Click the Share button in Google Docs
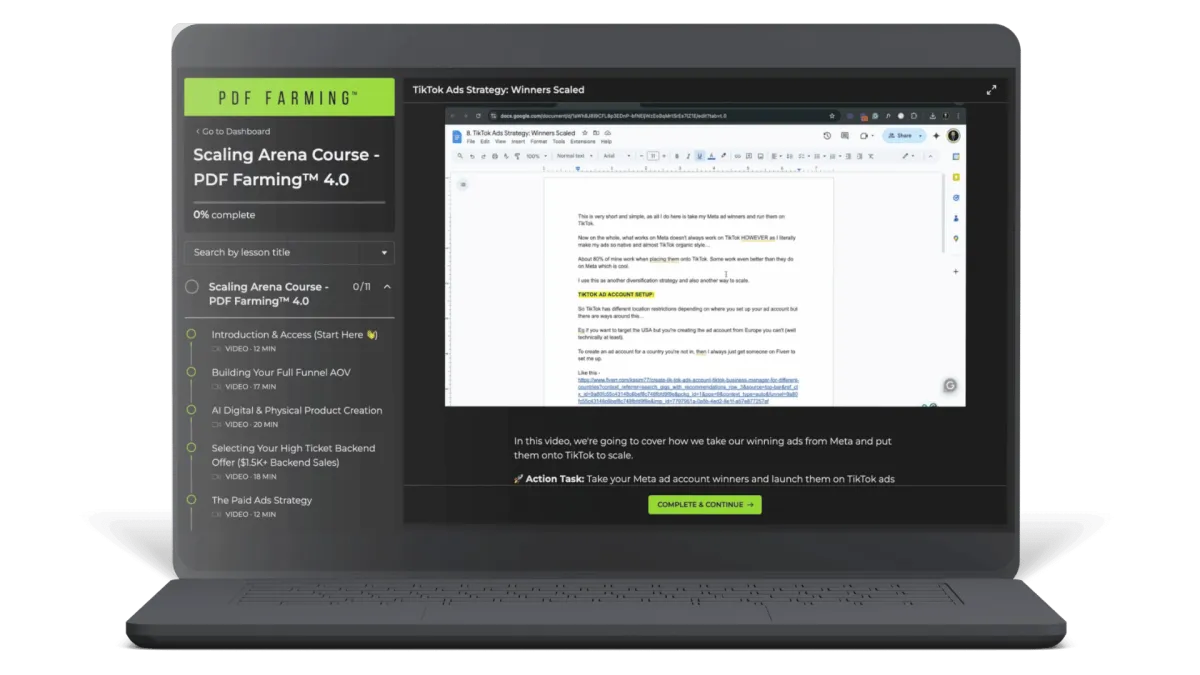Image resolution: width=1200 pixels, height=675 pixels. tap(900, 135)
